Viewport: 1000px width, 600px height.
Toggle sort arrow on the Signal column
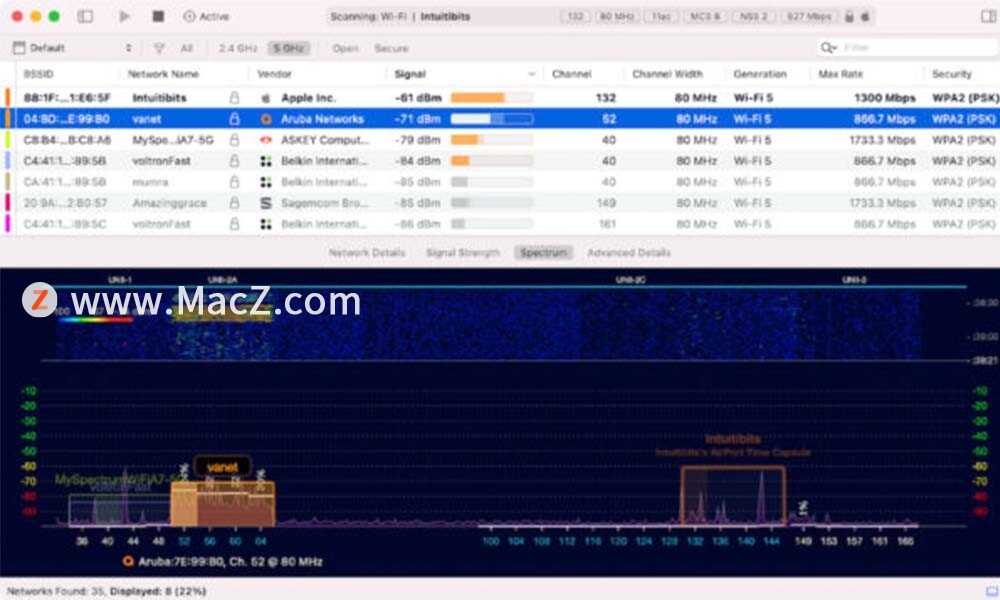coord(531,75)
